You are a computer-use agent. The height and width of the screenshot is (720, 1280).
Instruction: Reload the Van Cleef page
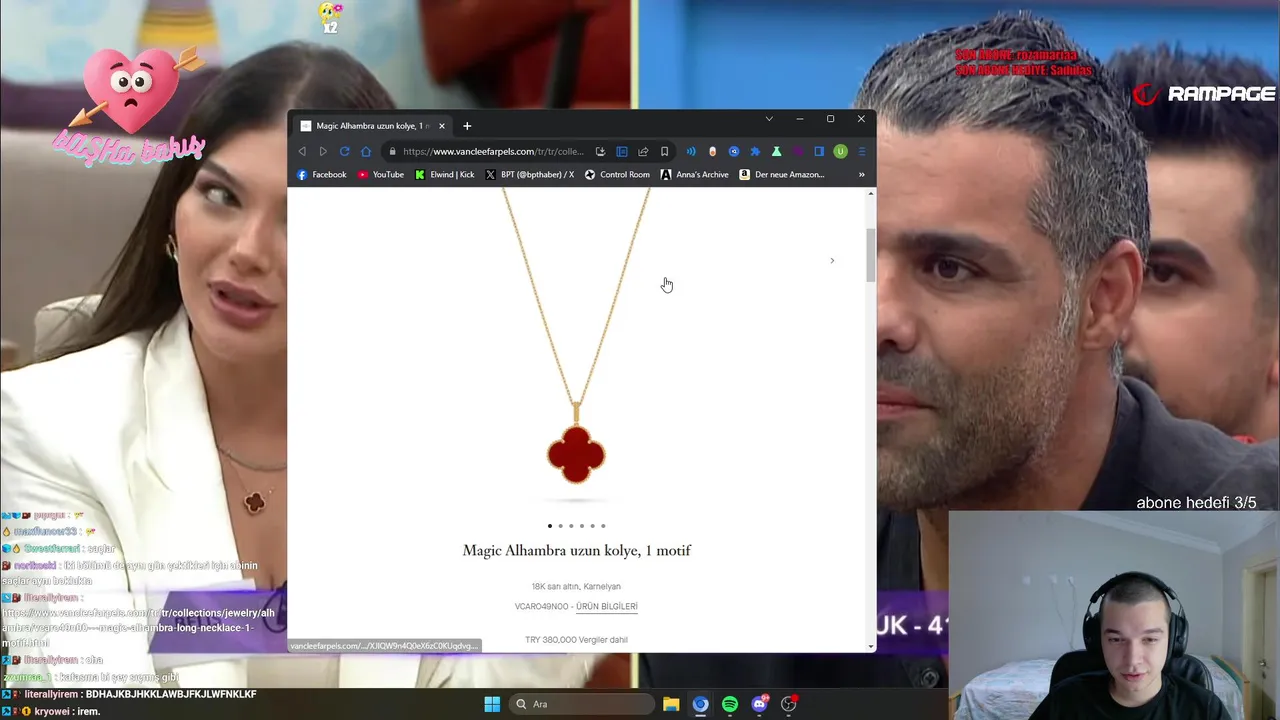click(344, 151)
